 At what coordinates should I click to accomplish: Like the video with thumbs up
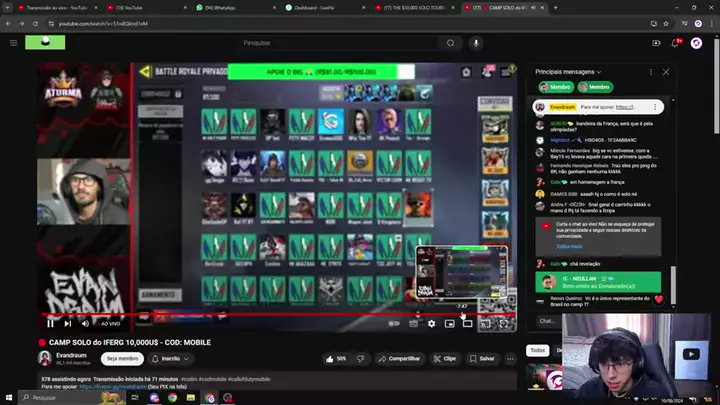point(335,358)
